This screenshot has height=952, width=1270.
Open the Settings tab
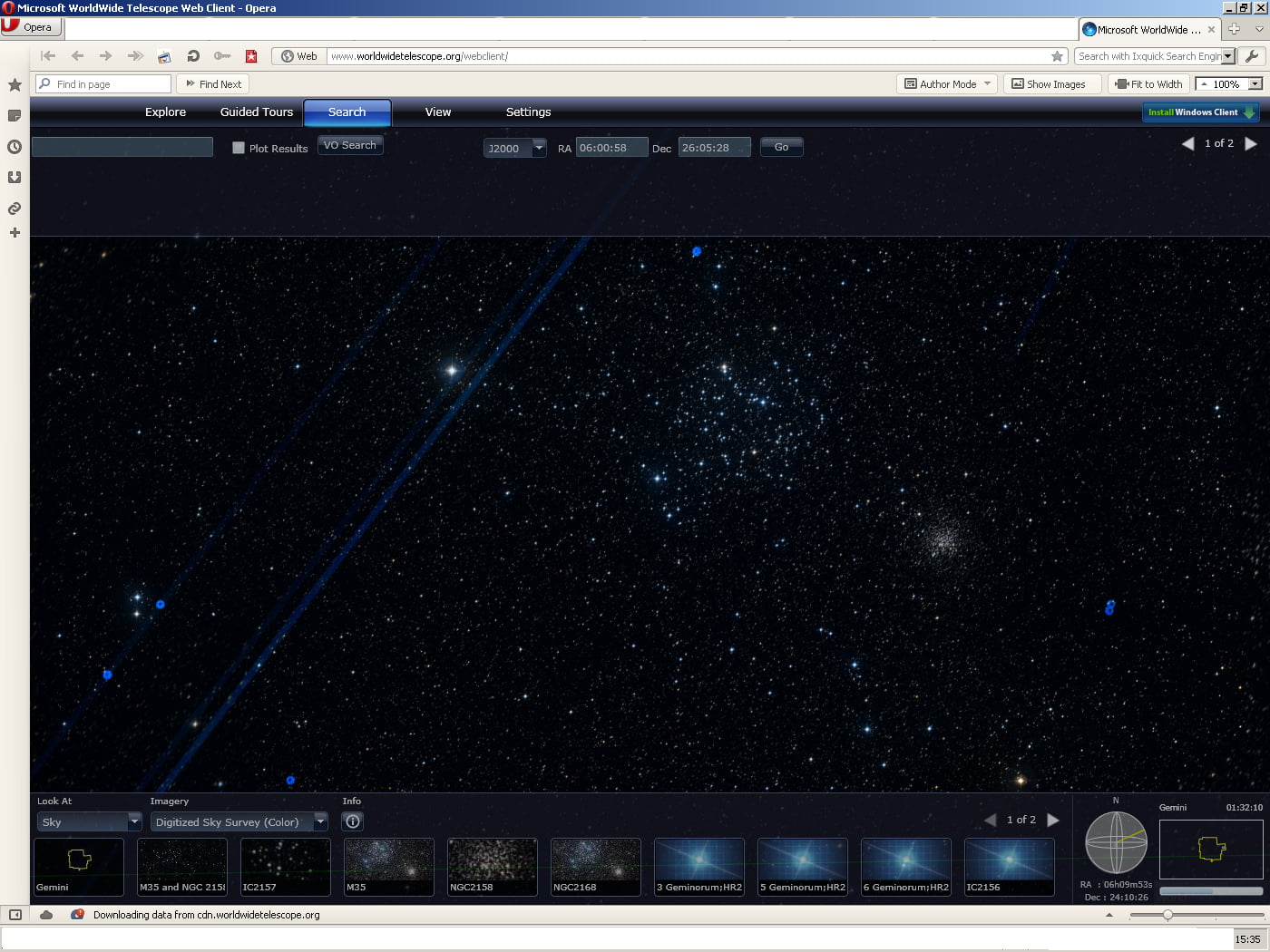(x=529, y=112)
